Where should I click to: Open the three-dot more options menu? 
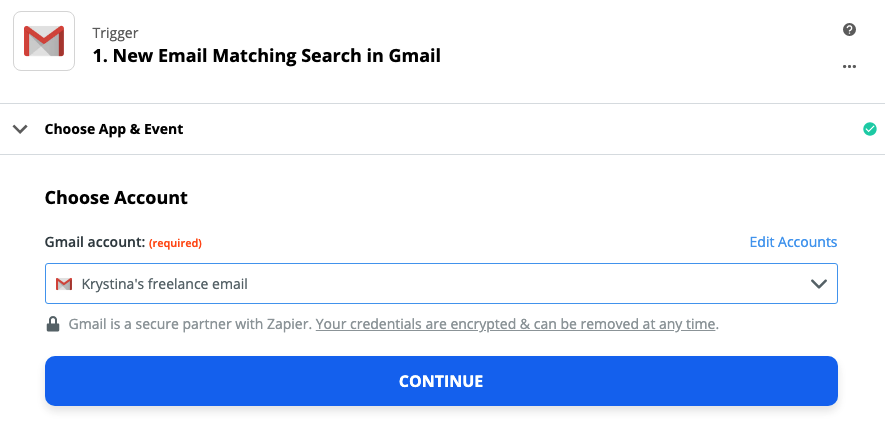[849, 67]
